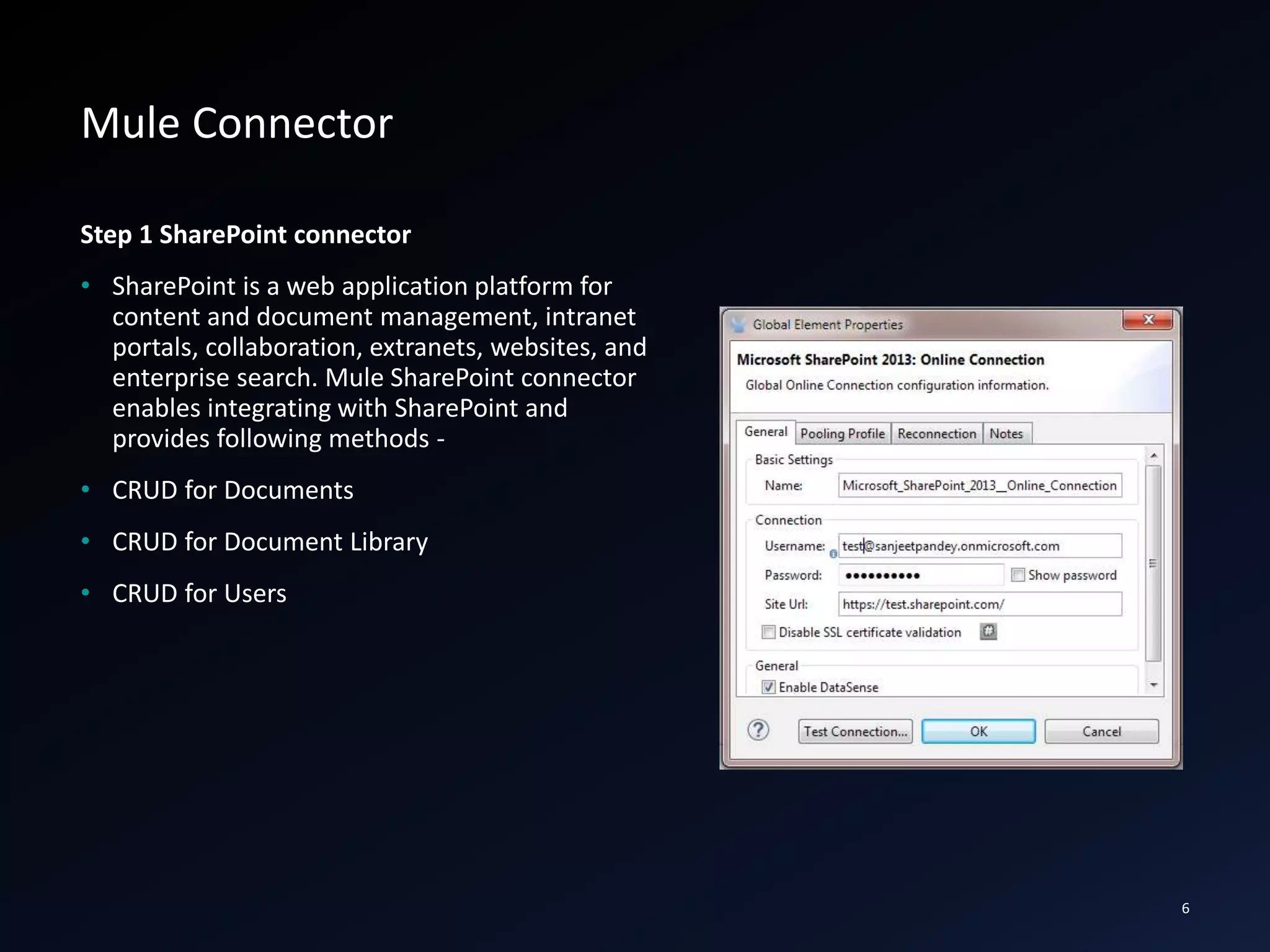The width and height of the screenshot is (1270, 952).
Task: Click the scrollbar up arrow in dialog
Action: point(1153,456)
